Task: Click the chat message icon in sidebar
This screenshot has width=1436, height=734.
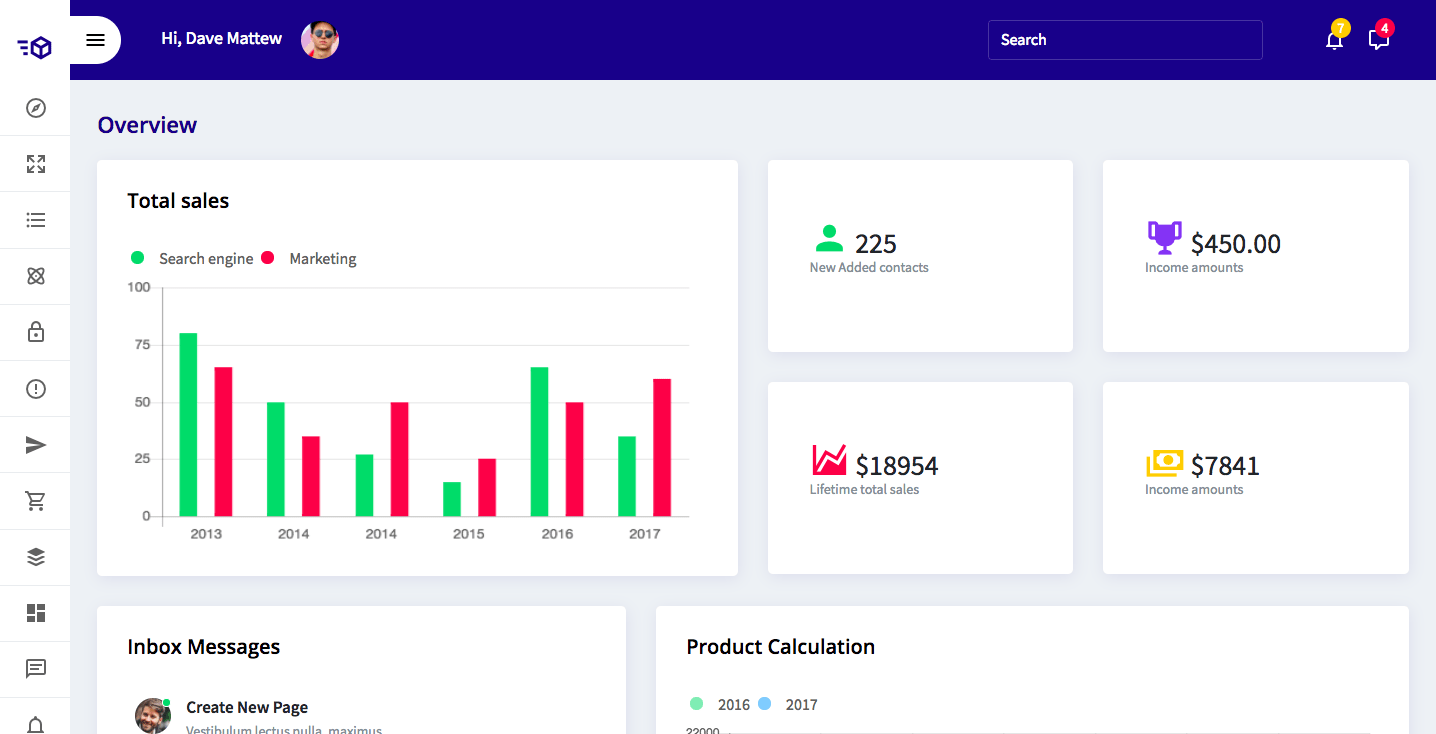Action: (x=35, y=669)
